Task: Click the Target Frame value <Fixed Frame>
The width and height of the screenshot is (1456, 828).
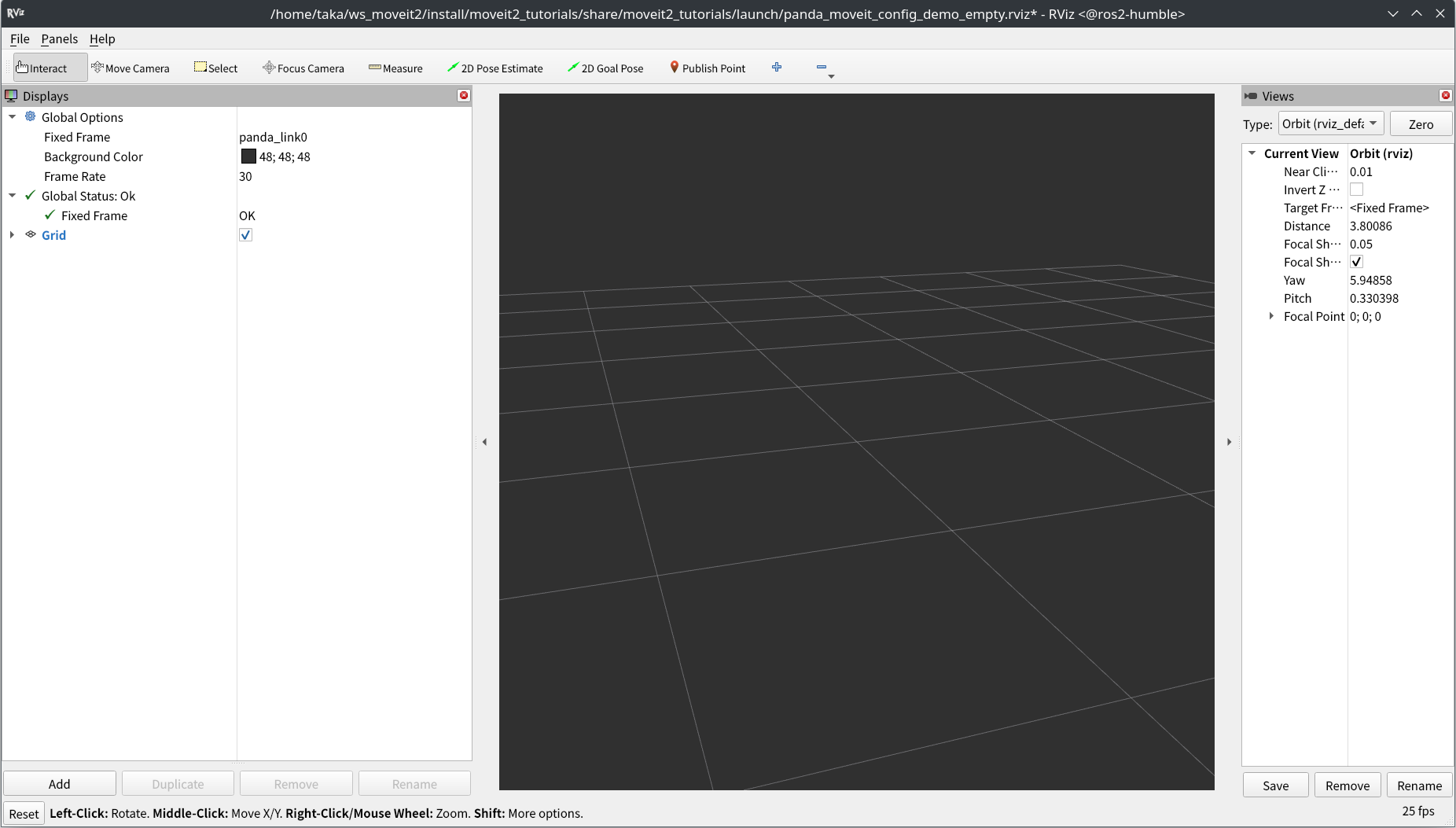Action: [x=1389, y=208]
